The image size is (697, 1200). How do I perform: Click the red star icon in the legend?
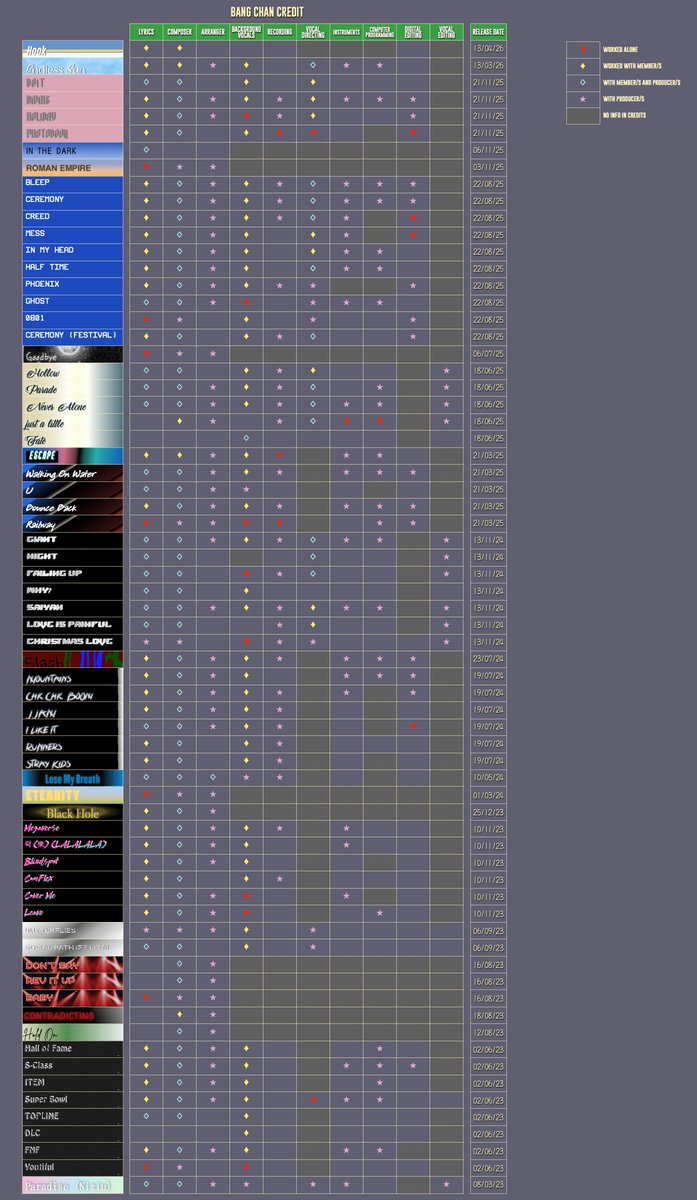(x=582, y=48)
